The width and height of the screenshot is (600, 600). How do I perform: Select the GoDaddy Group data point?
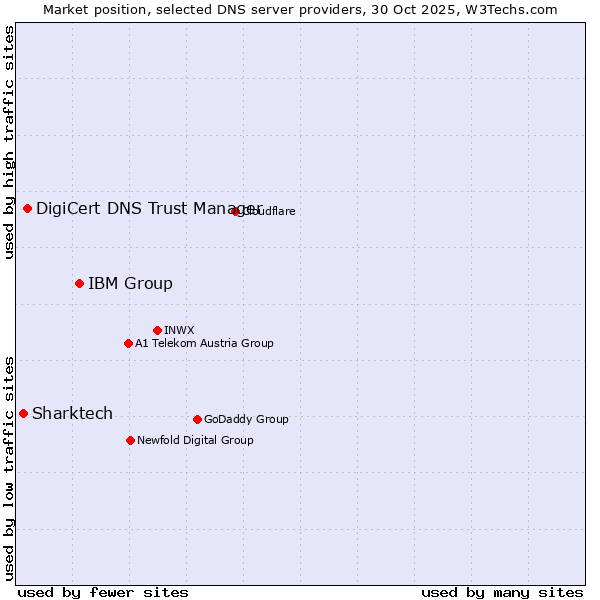click(197, 419)
